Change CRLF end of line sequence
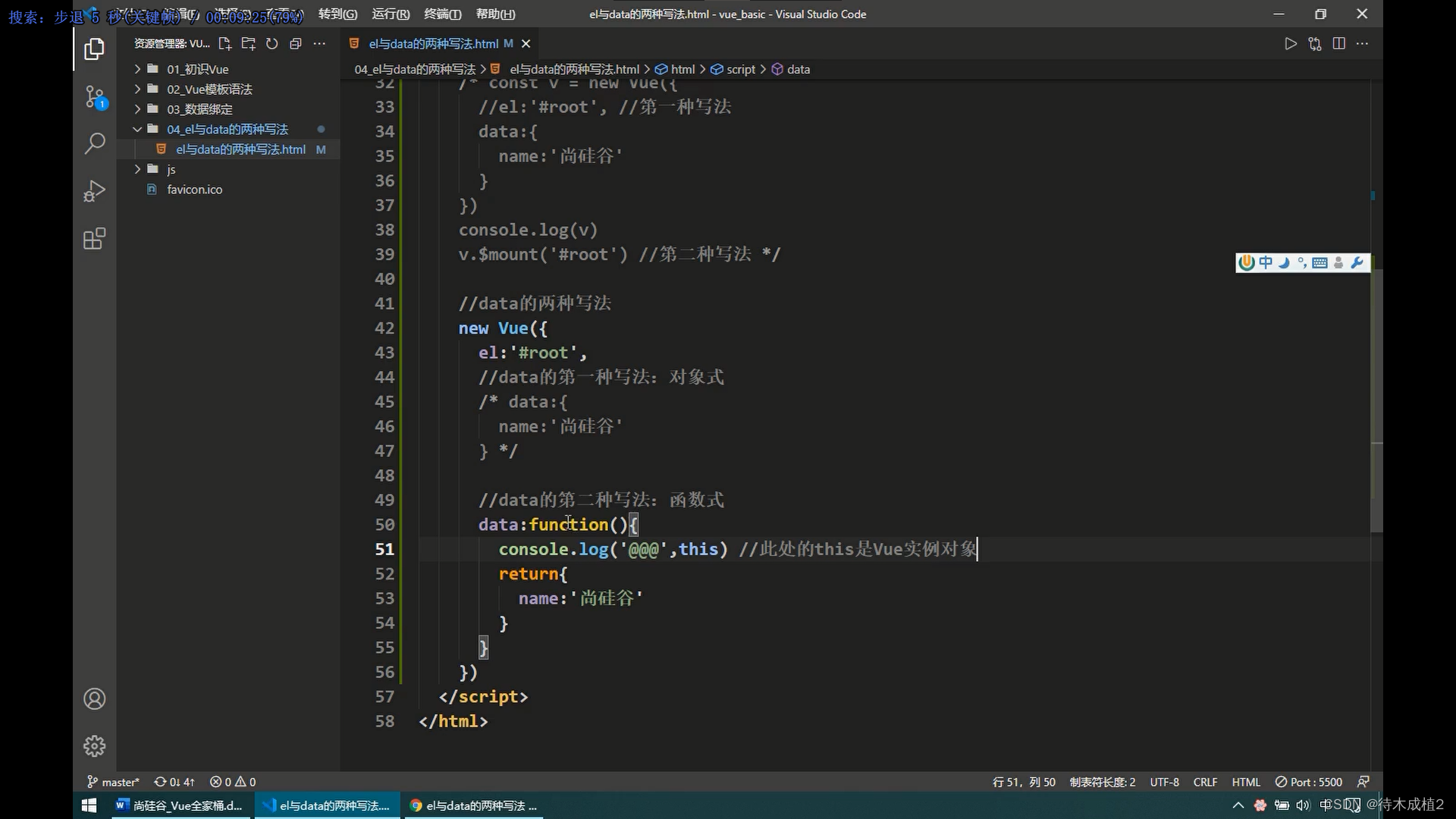The image size is (1456, 819). [x=1205, y=782]
